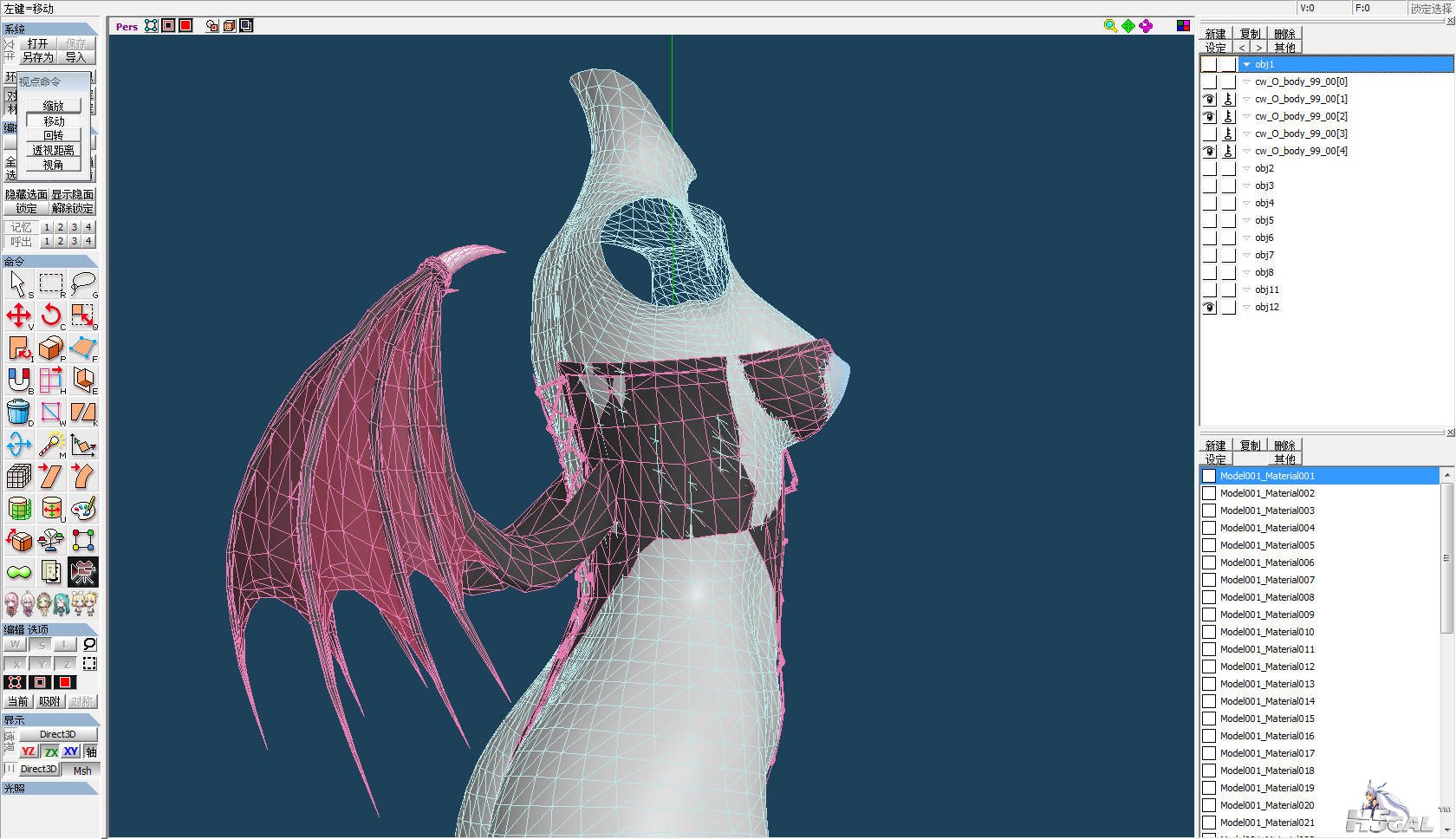Image resolution: width=1456 pixels, height=839 pixels.
Task: Toggle viewport red face display icon
Action: point(185,26)
